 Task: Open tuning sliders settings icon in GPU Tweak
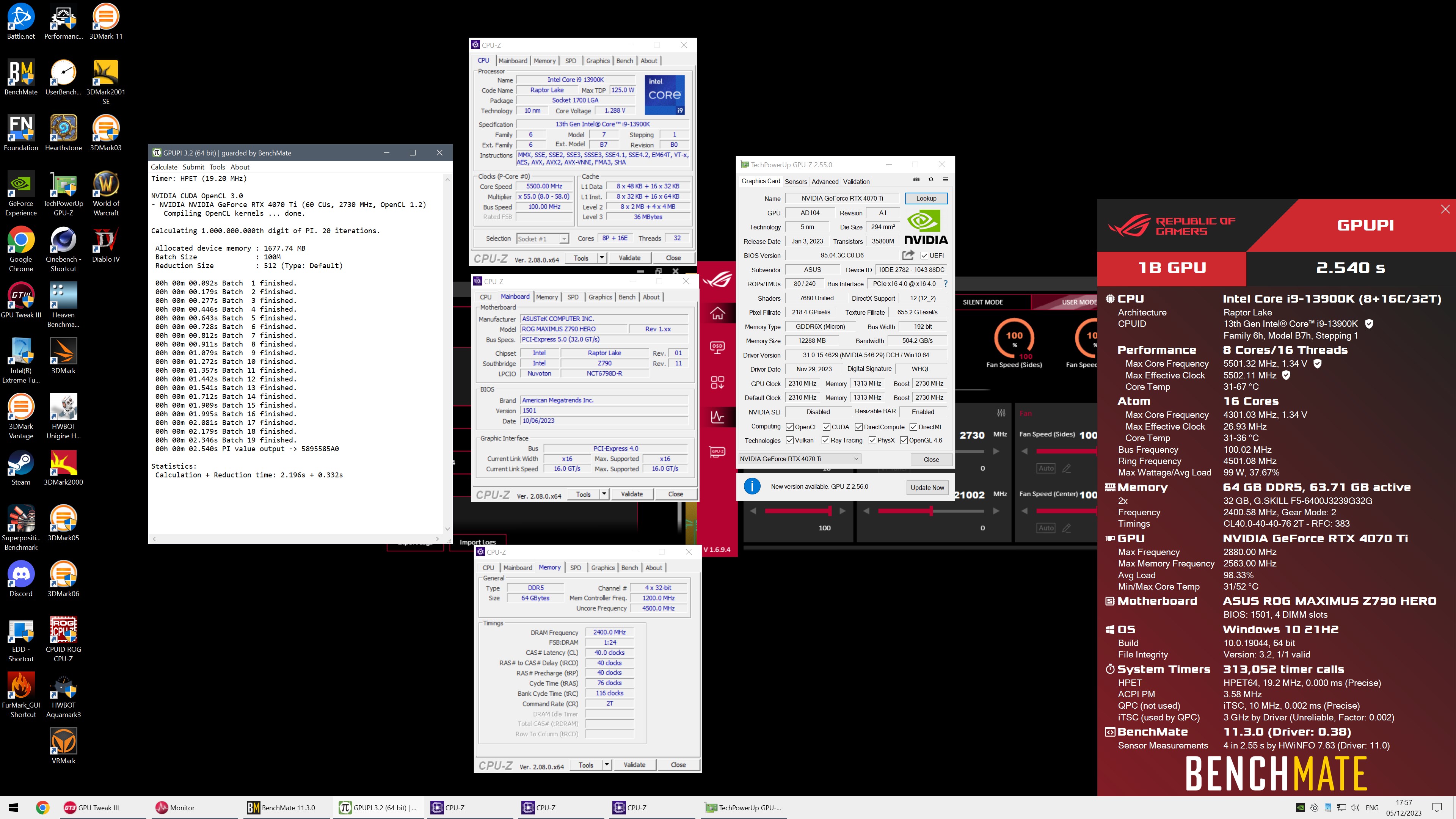(1001, 413)
